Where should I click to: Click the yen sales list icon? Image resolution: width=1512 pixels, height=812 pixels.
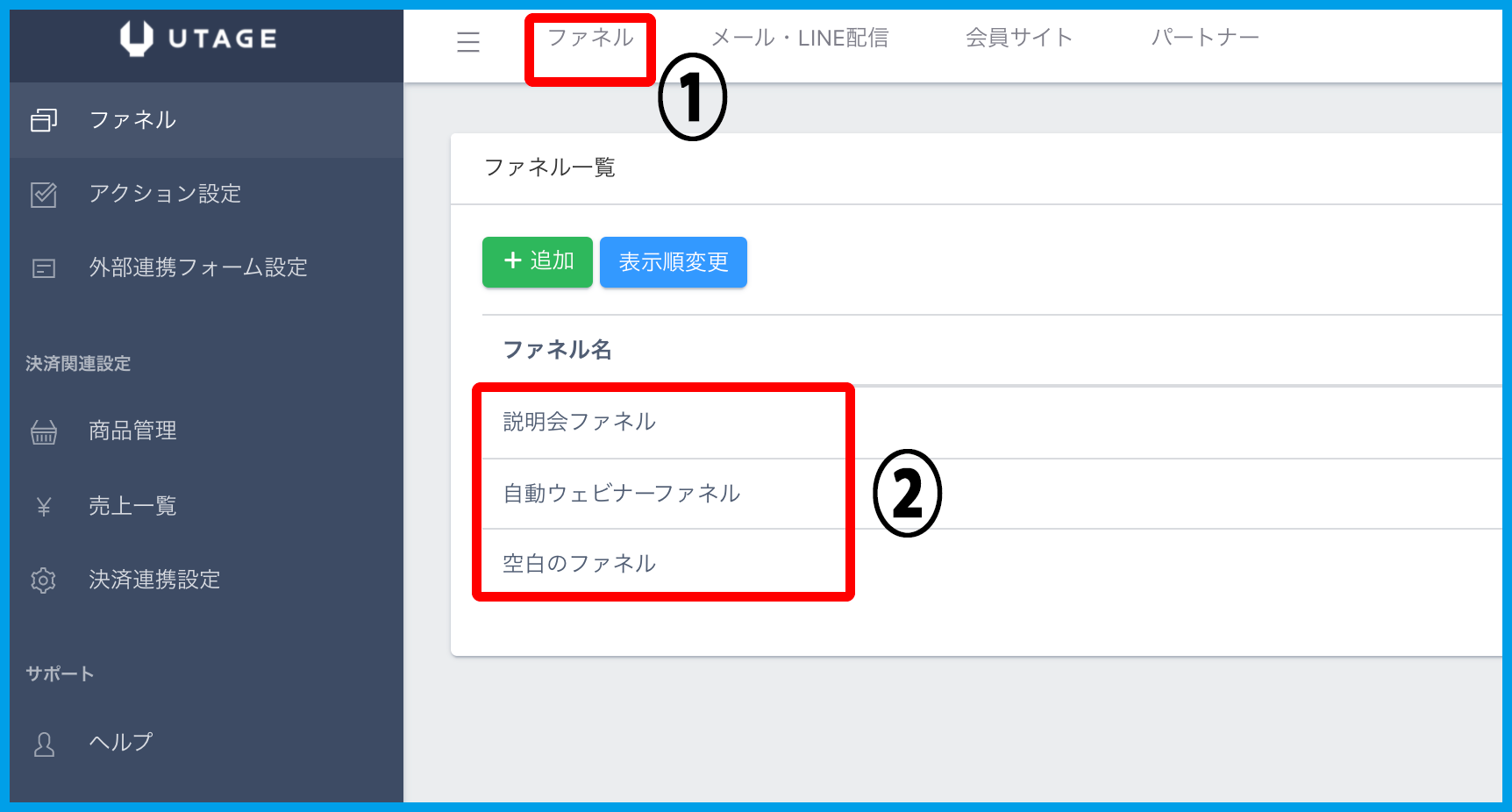tap(44, 507)
